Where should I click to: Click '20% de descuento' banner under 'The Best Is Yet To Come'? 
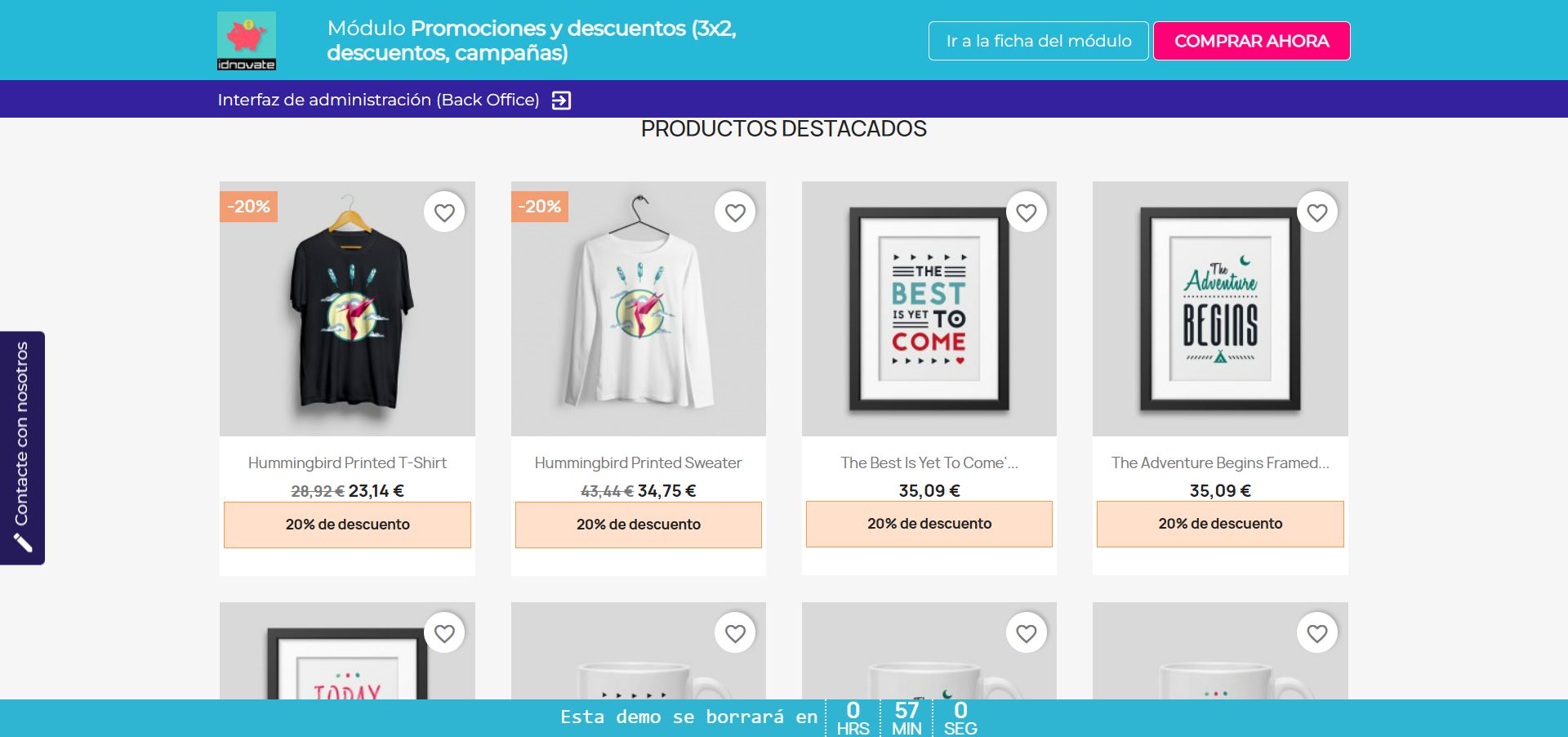click(929, 524)
